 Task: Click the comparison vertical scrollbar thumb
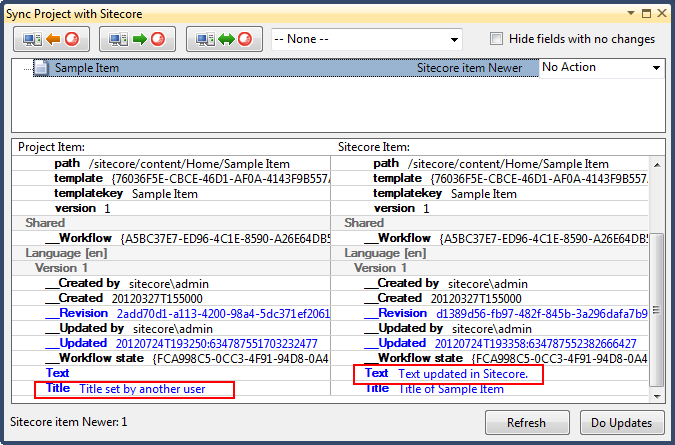pyautogui.click(x=657, y=310)
